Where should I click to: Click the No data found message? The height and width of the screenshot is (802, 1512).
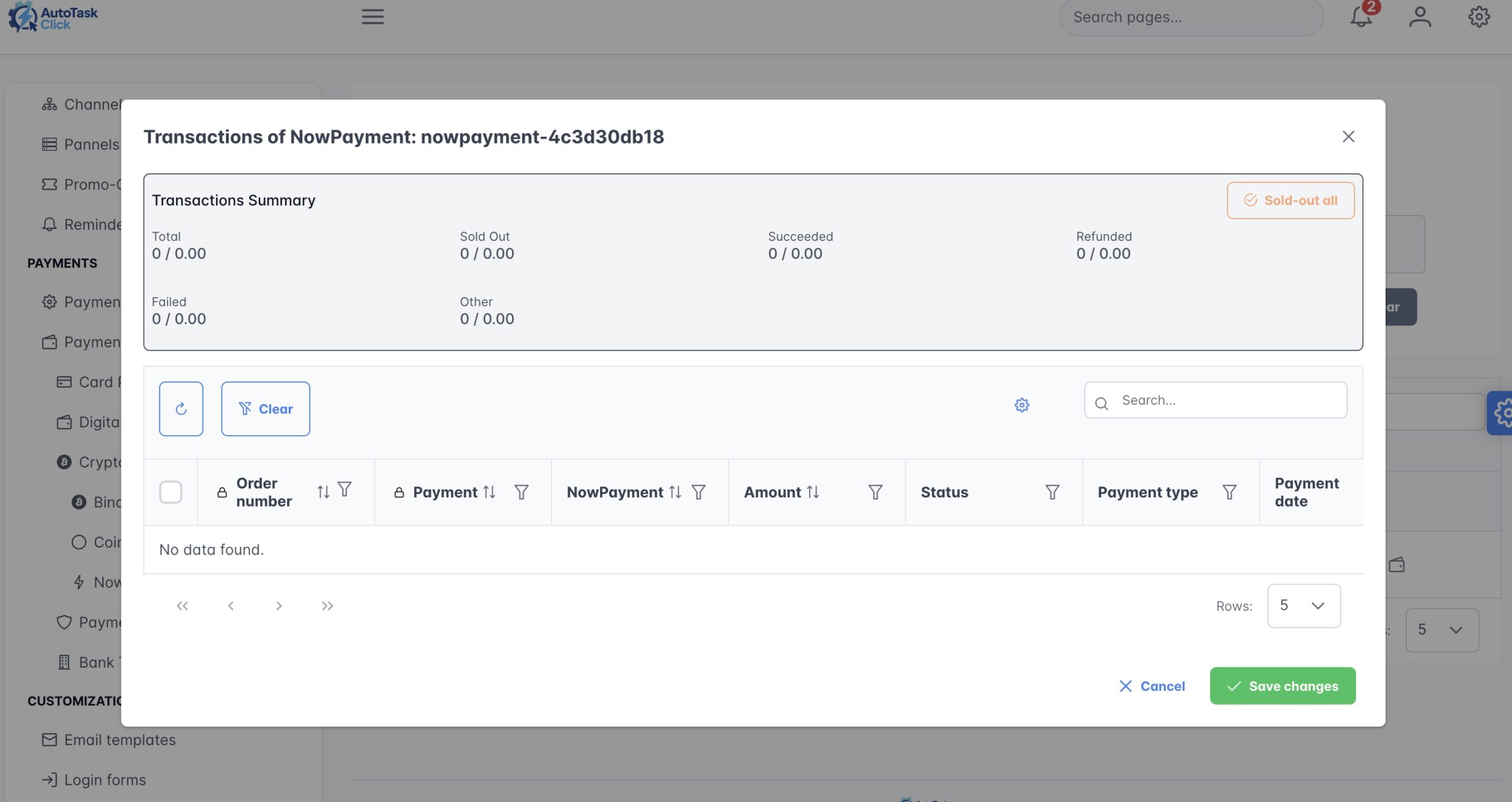tap(211, 550)
